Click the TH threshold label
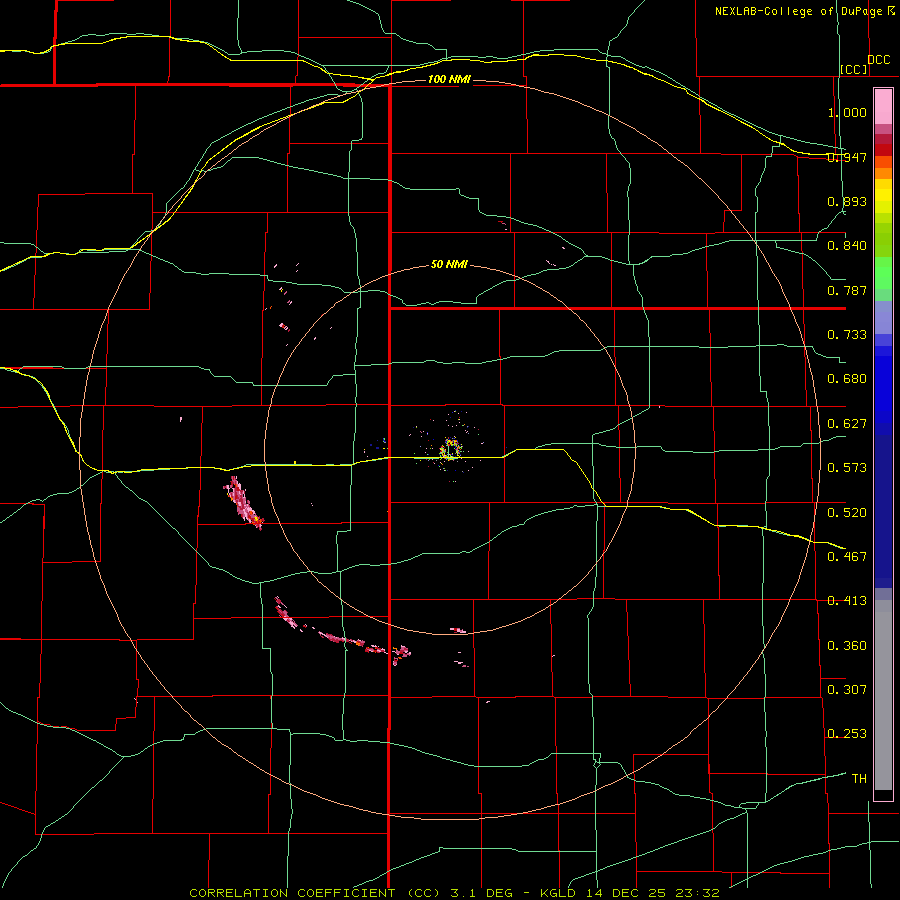The image size is (900, 900). tap(859, 779)
